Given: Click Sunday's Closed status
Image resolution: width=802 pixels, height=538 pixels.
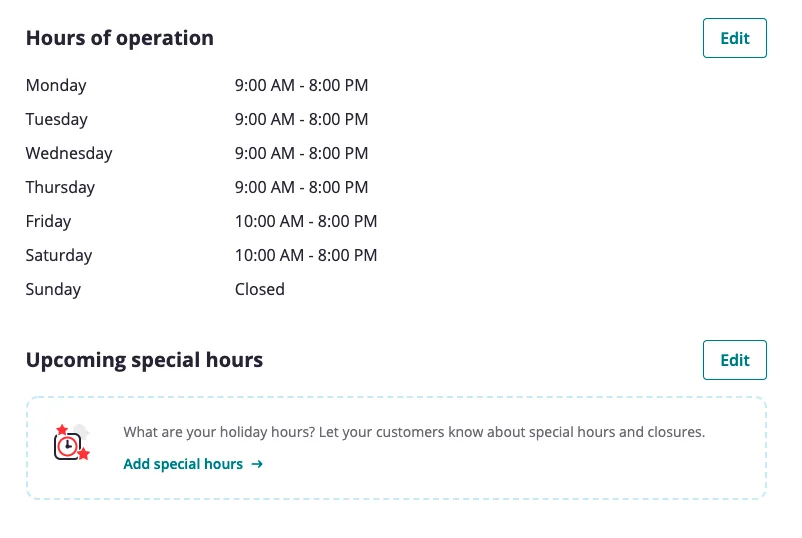Looking at the screenshot, I should click(260, 289).
